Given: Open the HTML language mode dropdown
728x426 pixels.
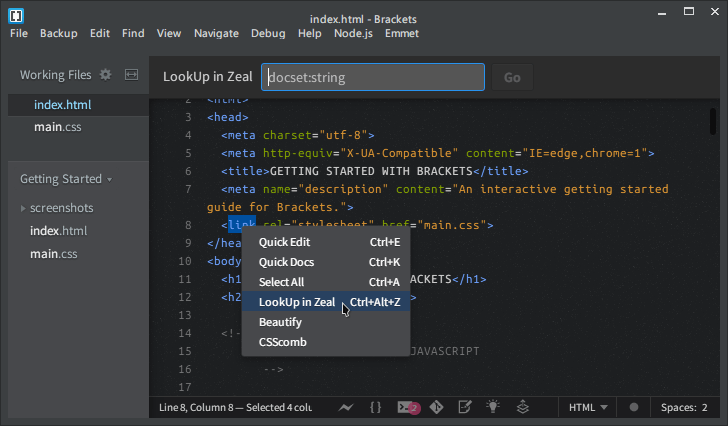Looking at the screenshot, I should click(588, 407).
